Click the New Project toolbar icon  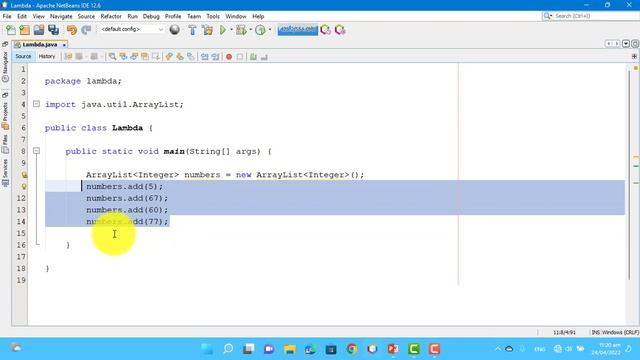pyautogui.click(x=24, y=30)
